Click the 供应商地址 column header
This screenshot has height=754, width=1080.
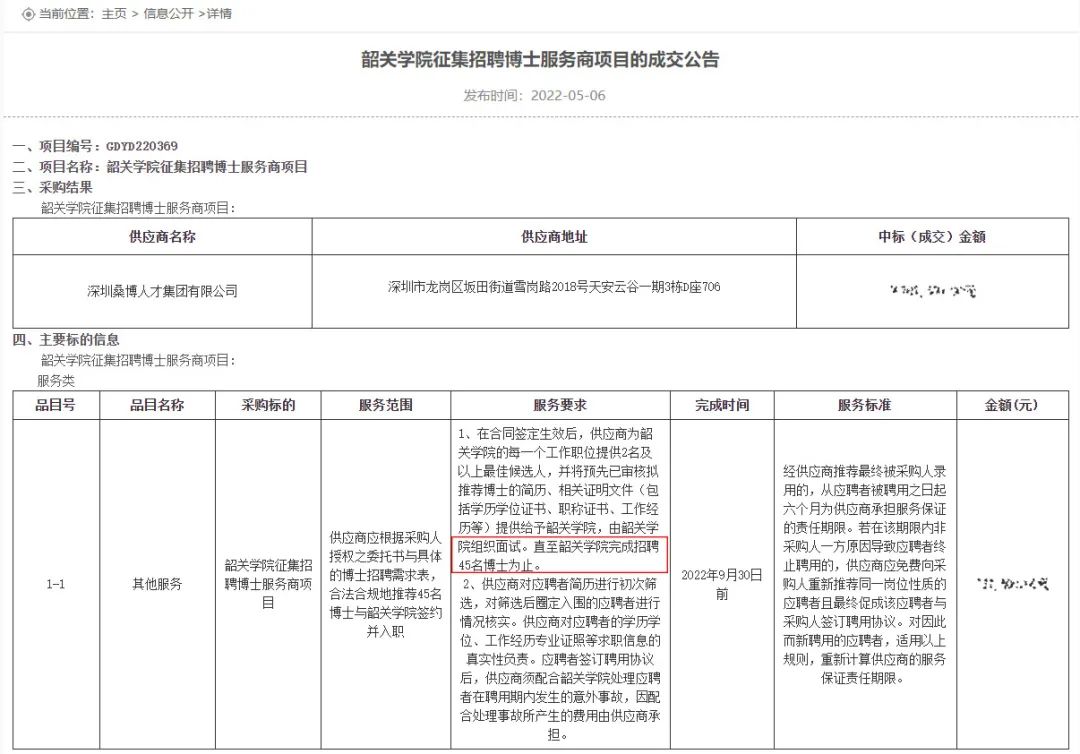pyautogui.click(x=554, y=237)
